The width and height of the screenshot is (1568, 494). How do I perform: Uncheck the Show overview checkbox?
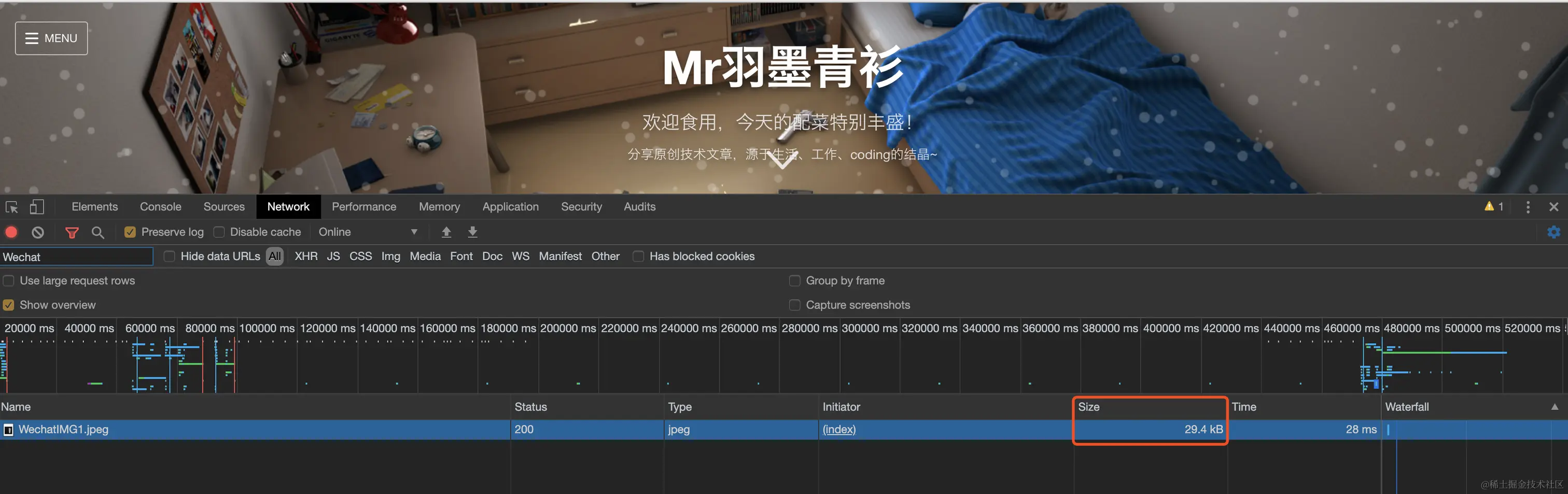pos(8,305)
